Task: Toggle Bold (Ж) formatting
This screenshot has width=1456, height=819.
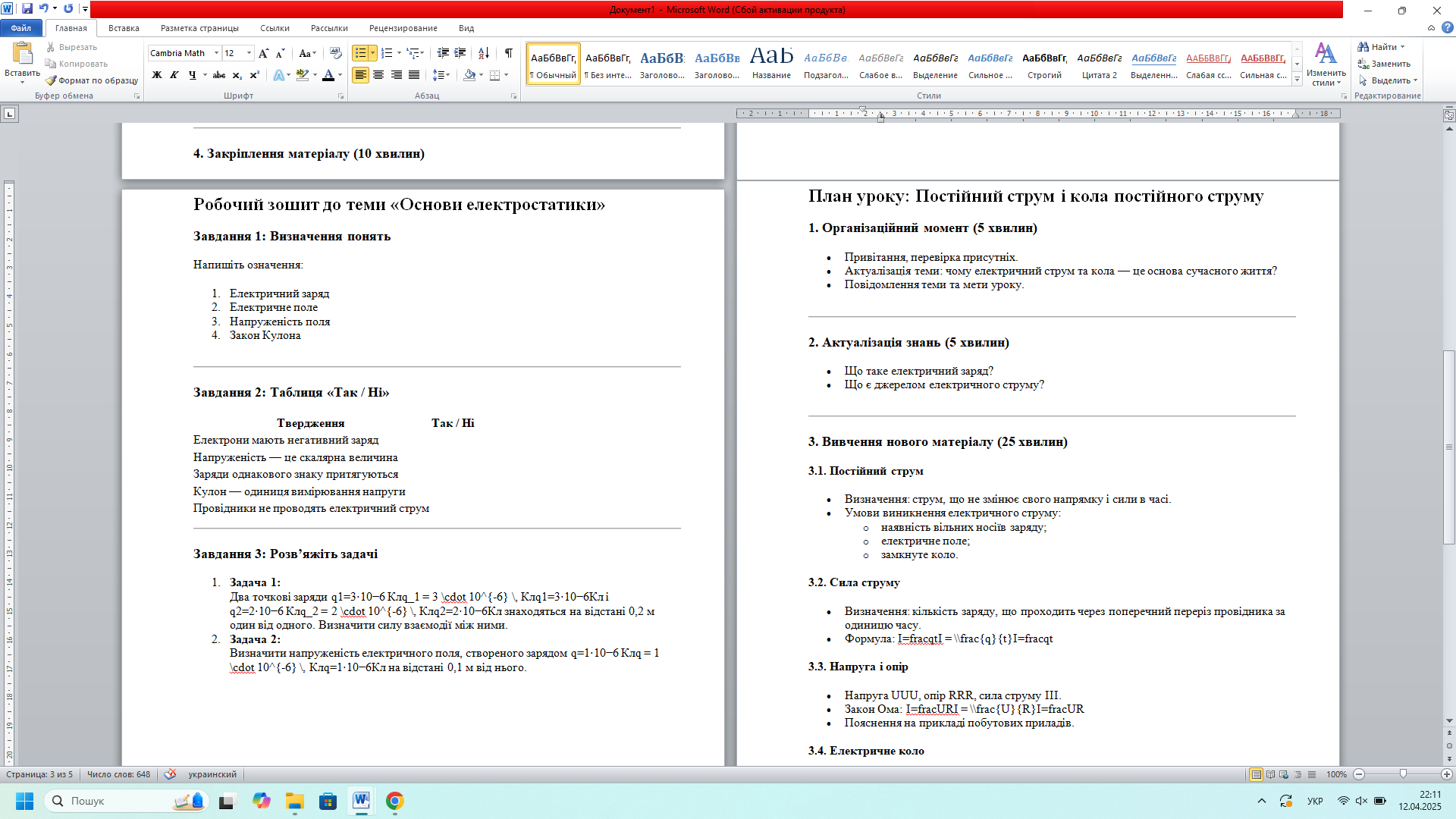Action: click(x=157, y=75)
